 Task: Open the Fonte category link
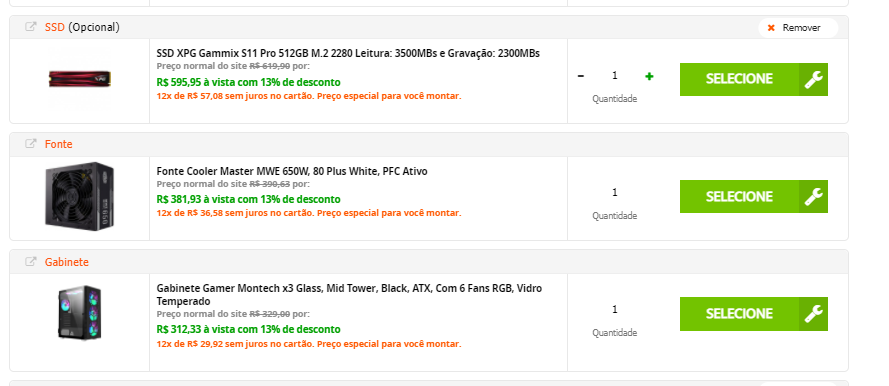[58, 145]
